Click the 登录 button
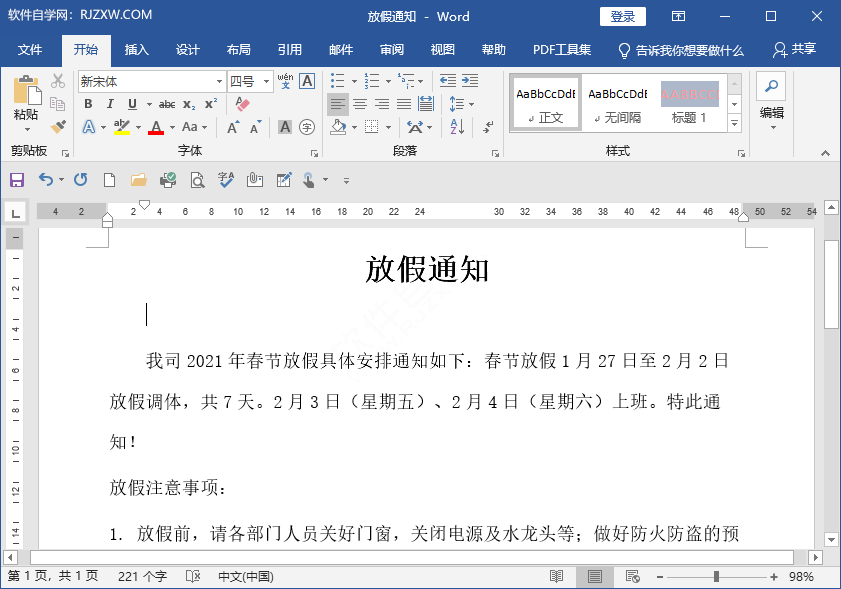 623,16
